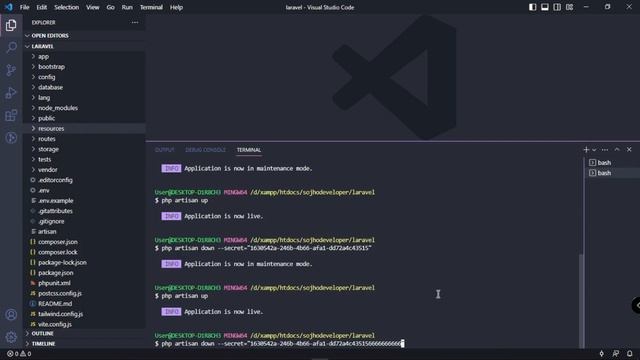Open the artisan file

point(84,231)
